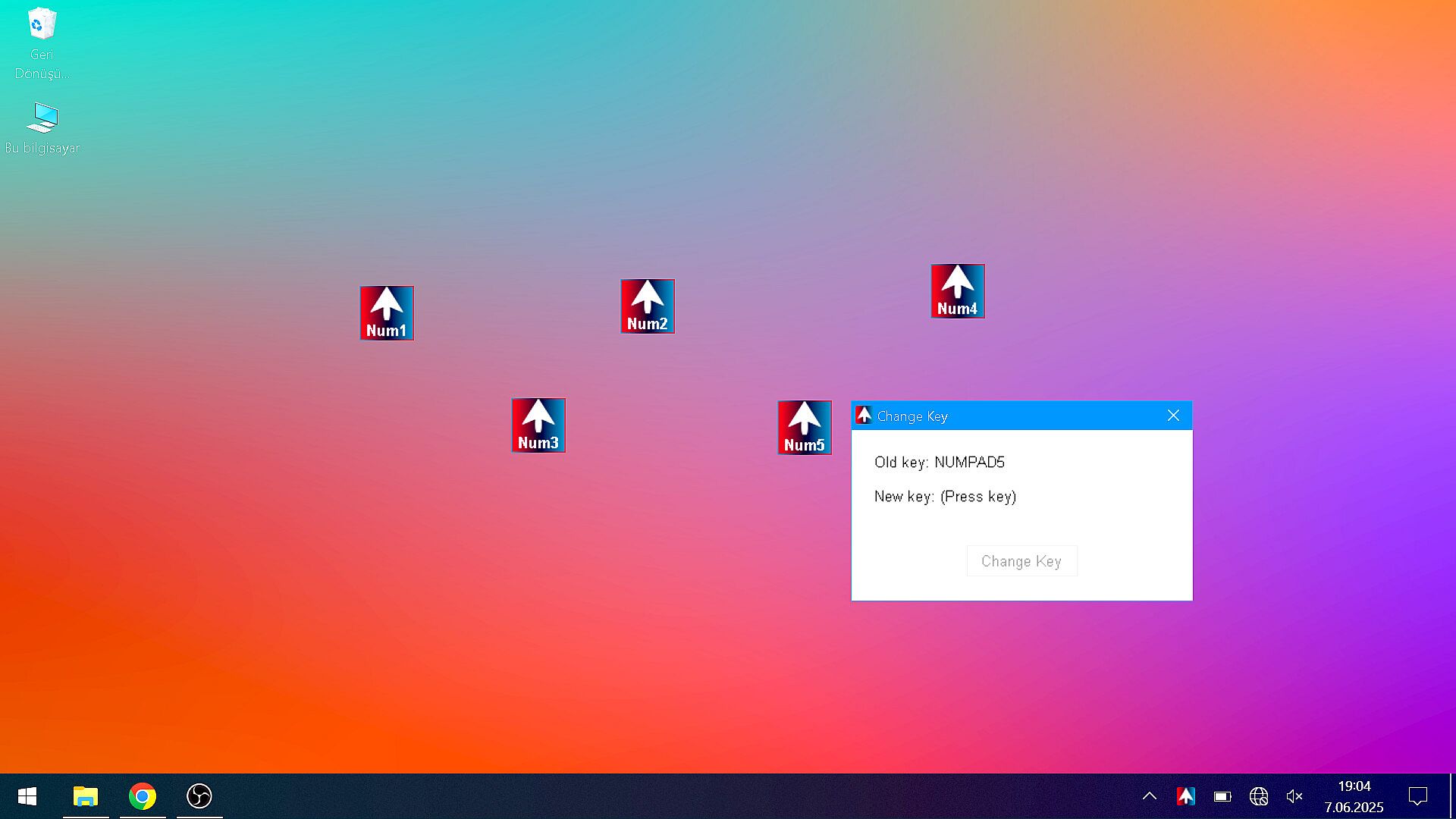This screenshot has height=819, width=1456.
Task: Close the Change Key dialog
Action: pos(1173,416)
